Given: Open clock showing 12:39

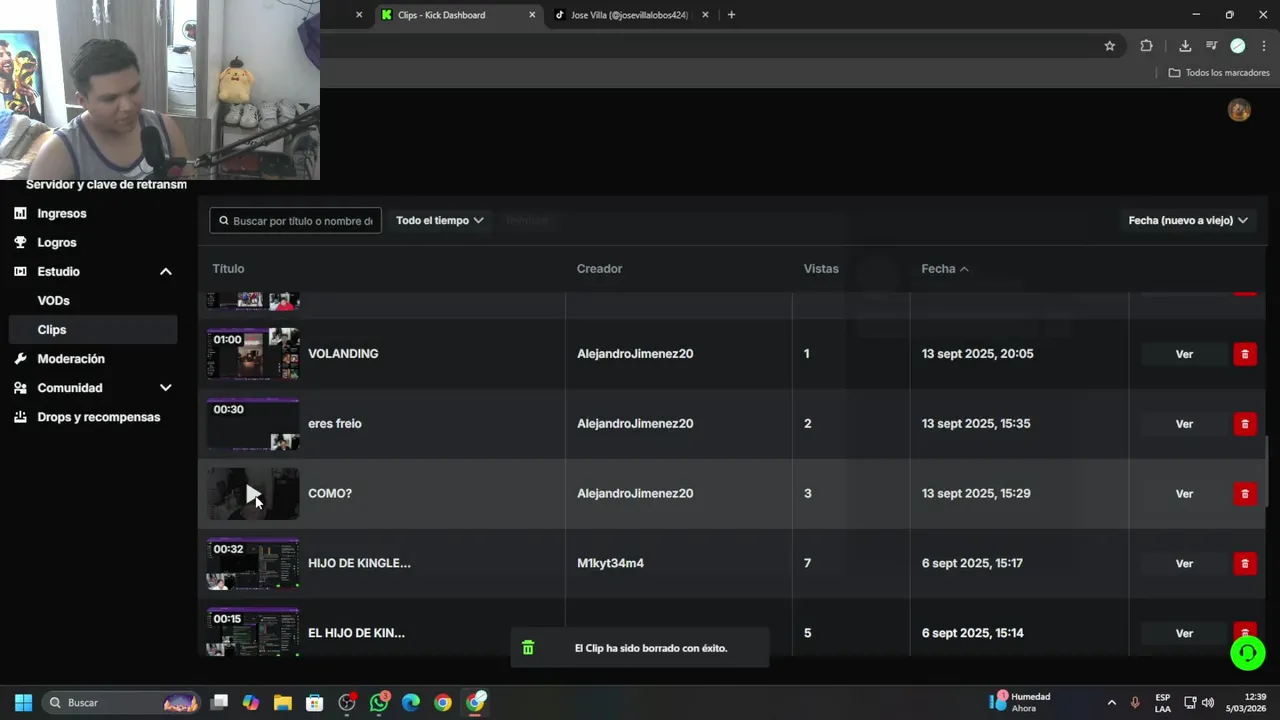Looking at the screenshot, I should click(x=1246, y=702).
